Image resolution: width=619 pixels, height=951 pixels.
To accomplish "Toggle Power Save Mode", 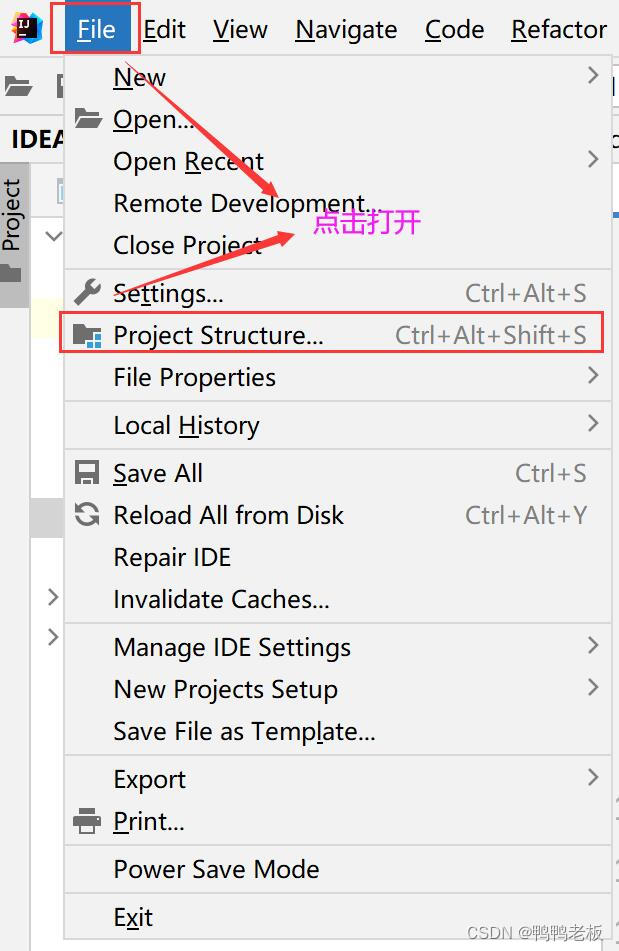I will [x=216, y=869].
